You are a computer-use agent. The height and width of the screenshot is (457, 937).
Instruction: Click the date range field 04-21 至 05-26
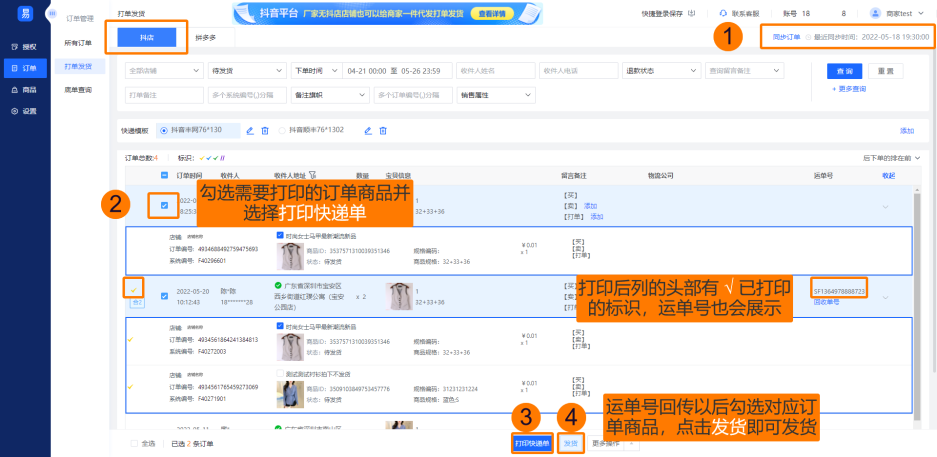tap(397, 70)
